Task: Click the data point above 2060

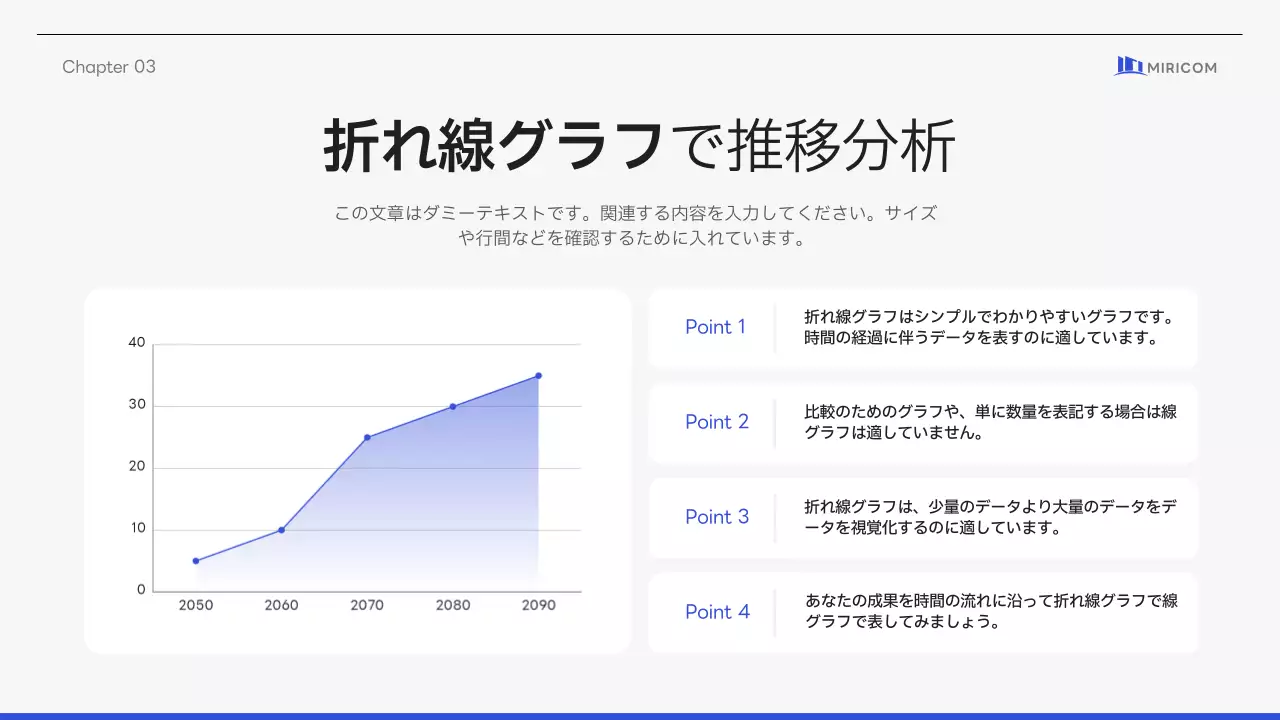Action: tap(281, 529)
